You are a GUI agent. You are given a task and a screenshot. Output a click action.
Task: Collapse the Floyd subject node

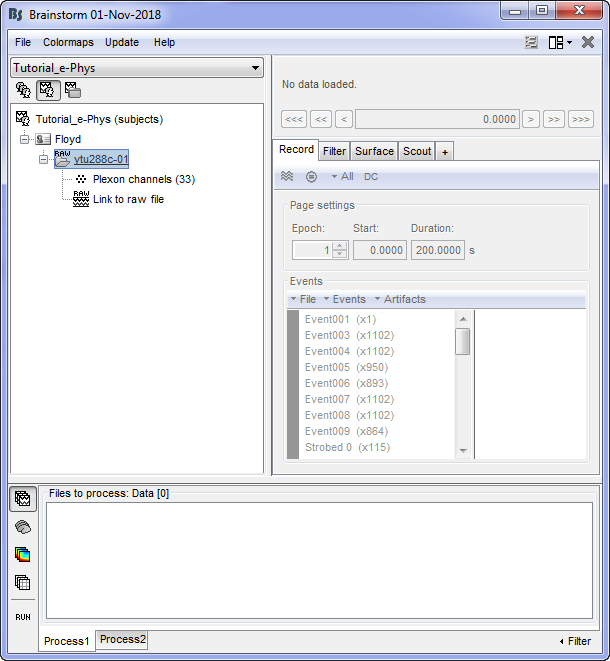24,139
